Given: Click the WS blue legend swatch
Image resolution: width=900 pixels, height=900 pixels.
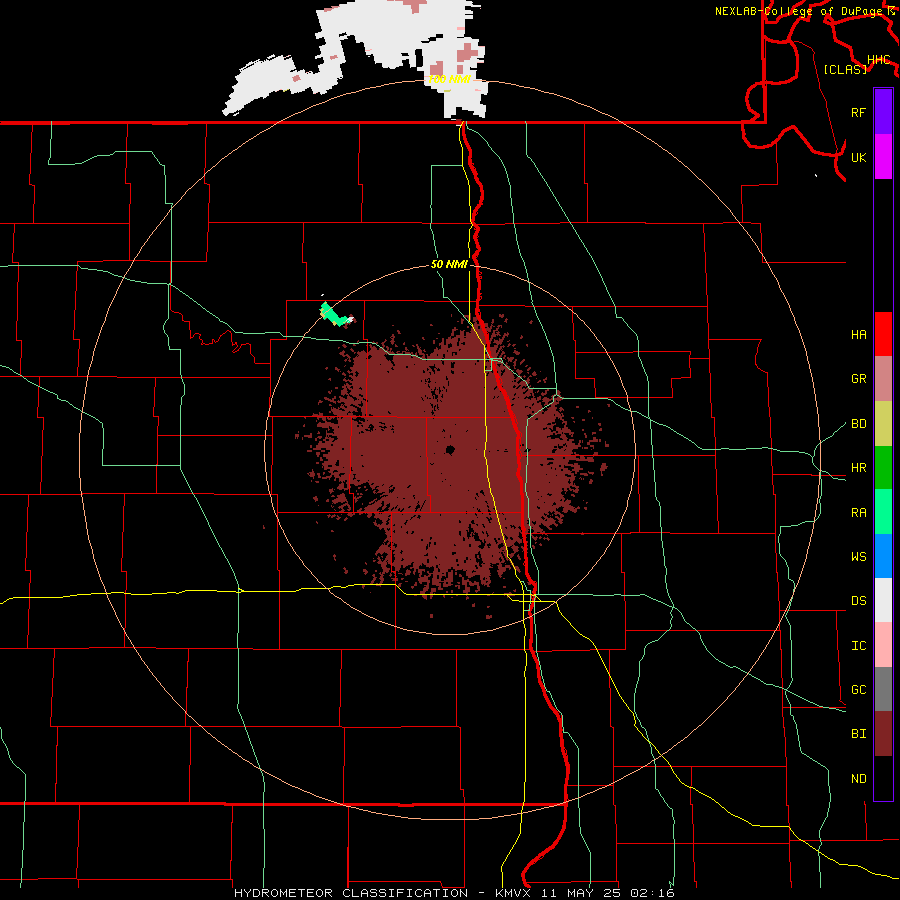Looking at the screenshot, I should [x=883, y=556].
